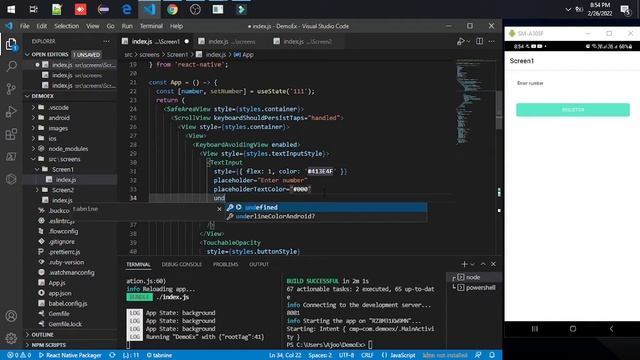Click the Run code icon in editor toolbar

point(461,41)
